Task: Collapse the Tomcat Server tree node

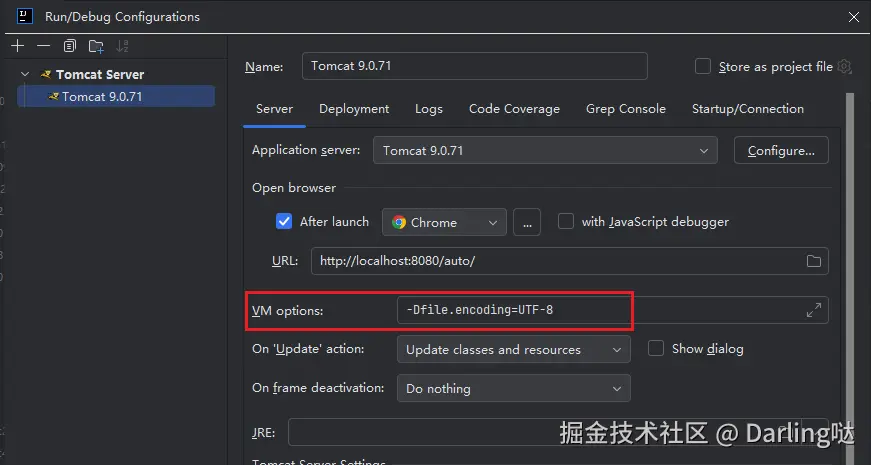Action: (25, 74)
